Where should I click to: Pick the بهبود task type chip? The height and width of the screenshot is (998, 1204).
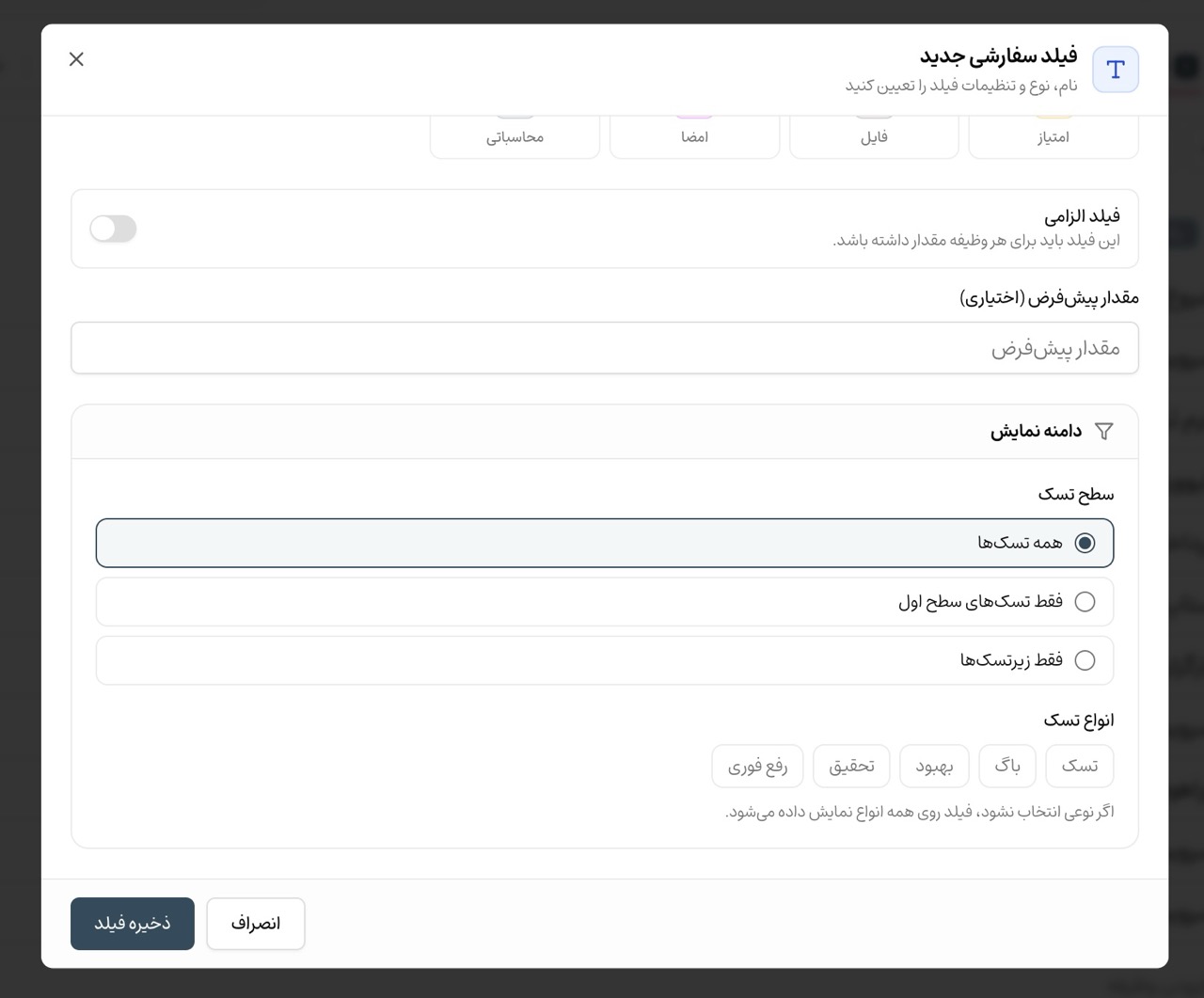(x=934, y=766)
